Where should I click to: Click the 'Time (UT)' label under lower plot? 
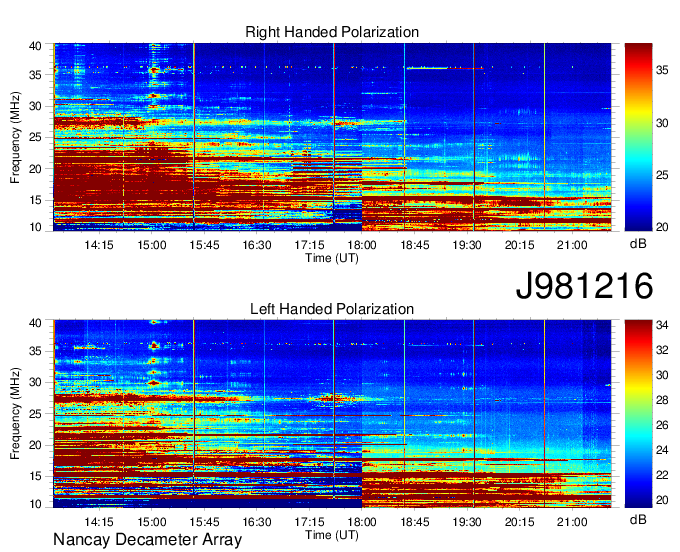[332, 536]
